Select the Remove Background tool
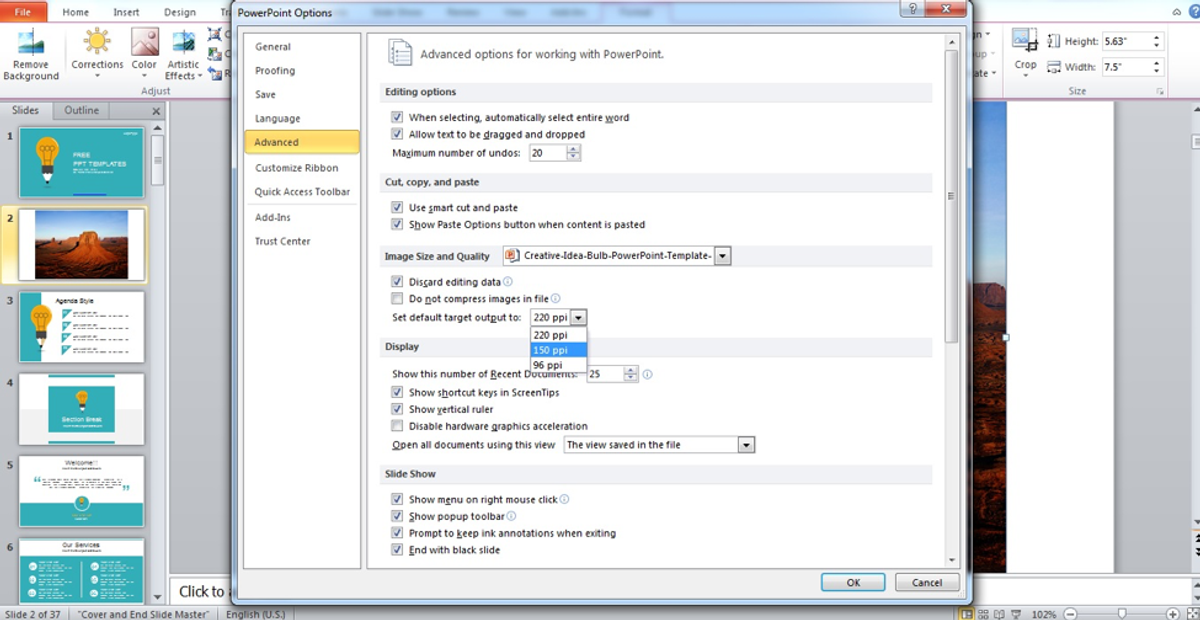 click(31, 50)
